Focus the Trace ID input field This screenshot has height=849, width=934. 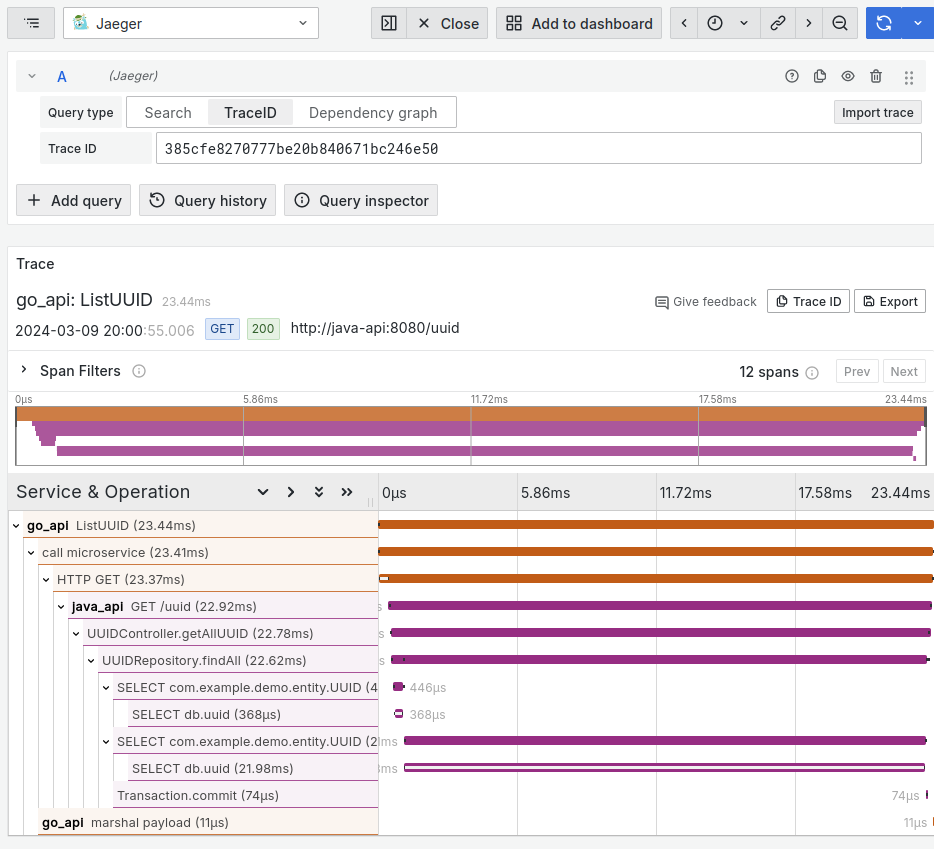coord(538,148)
